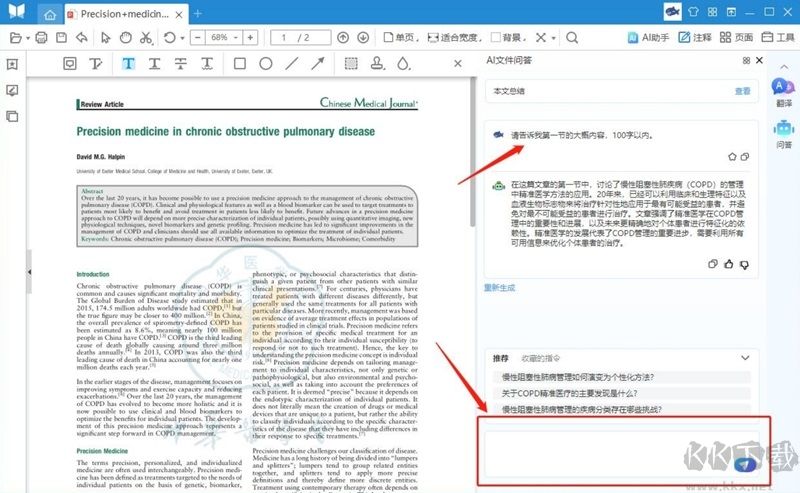The width and height of the screenshot is (800, 493).
Task: Select the area highlight tool
Action: (351, 63)
